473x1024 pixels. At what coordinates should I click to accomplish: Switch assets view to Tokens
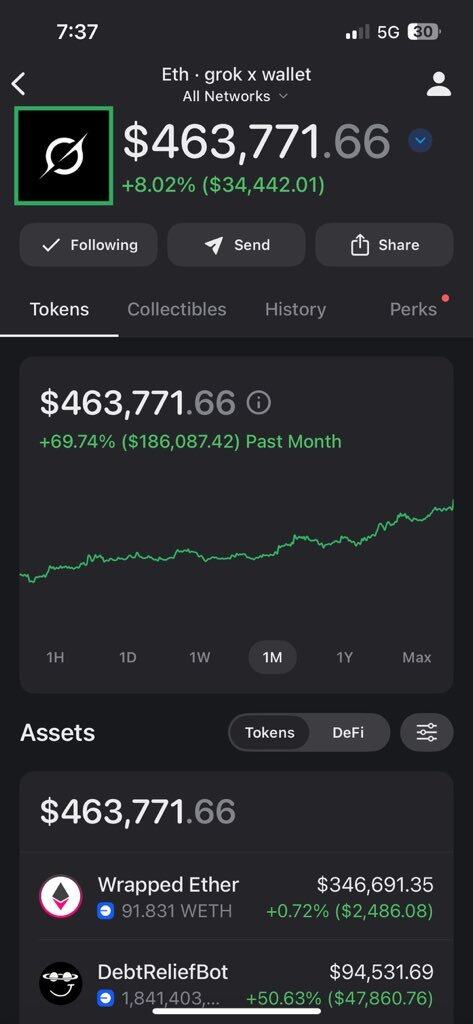pyautogui.click(x=270, y=732)
